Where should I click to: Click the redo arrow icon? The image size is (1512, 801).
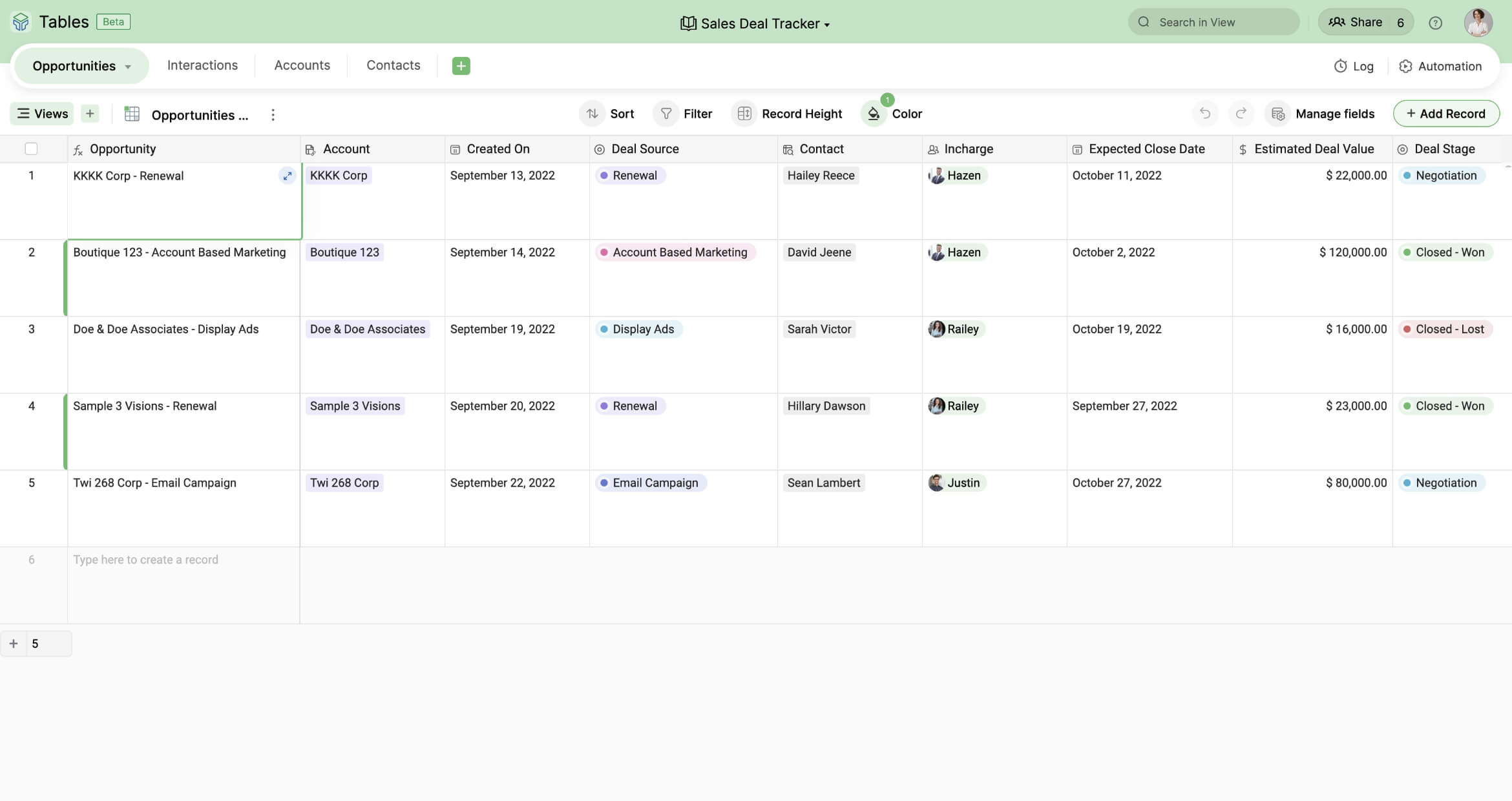(1241, 114)
